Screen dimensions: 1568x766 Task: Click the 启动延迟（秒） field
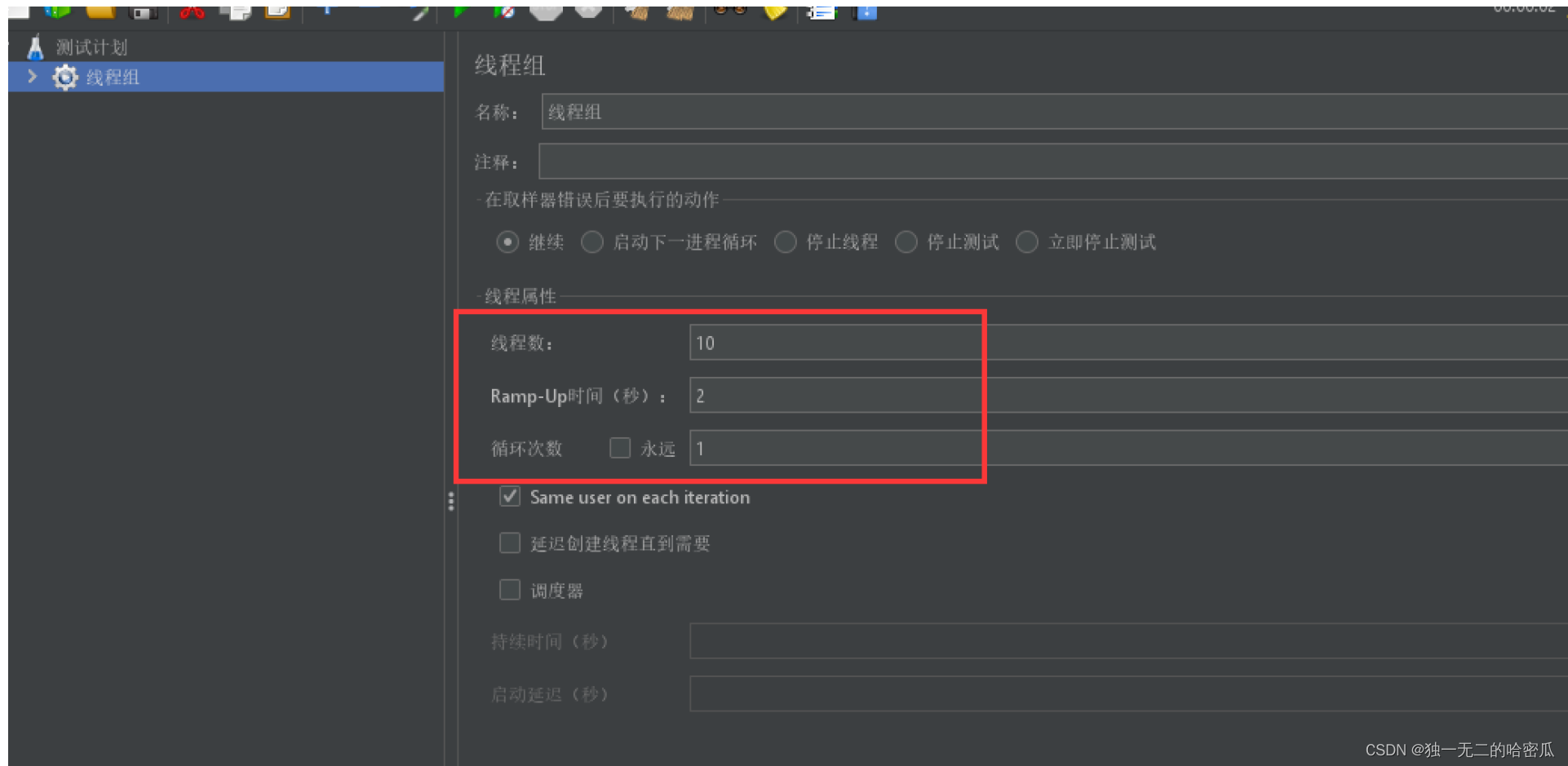(1128, 693)
